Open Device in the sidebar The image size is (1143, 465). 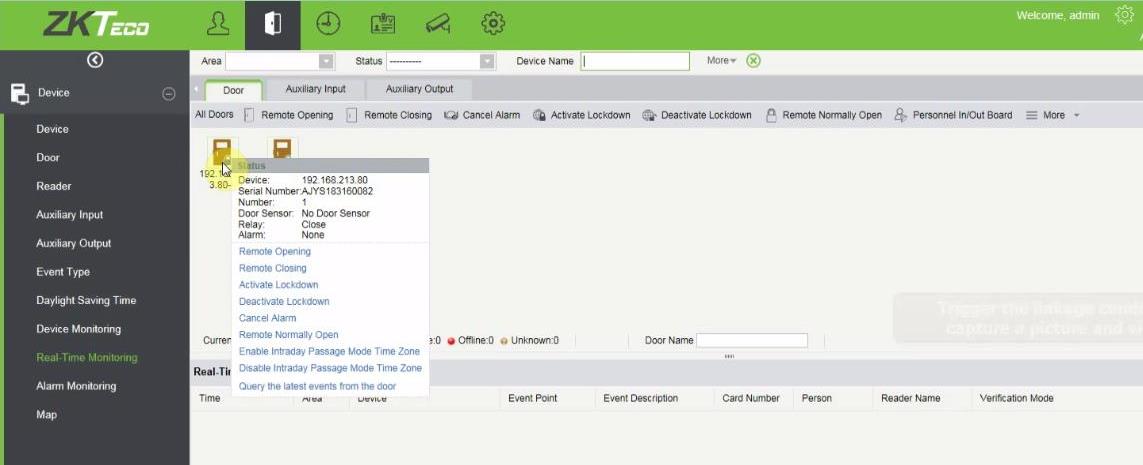[x=52, y=129]
